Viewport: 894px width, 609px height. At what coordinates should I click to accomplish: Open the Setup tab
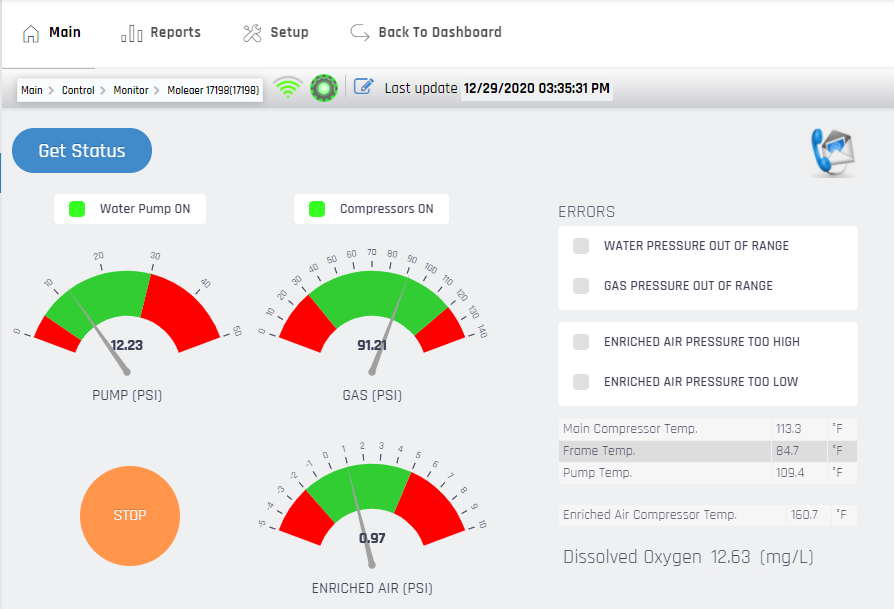287,31
